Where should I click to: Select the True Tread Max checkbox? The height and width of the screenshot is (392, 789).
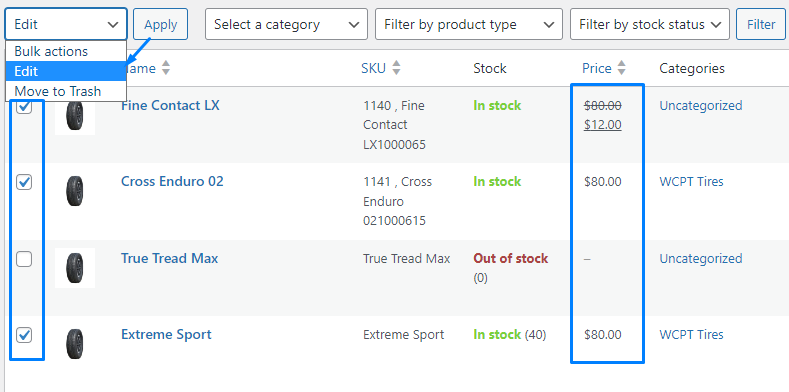click(x=24, y=259)
